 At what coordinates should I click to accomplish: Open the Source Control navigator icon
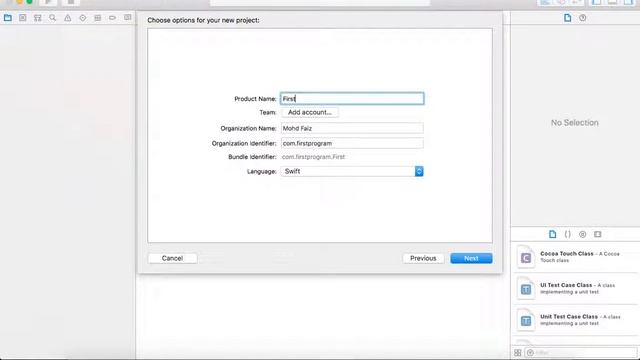23,18
